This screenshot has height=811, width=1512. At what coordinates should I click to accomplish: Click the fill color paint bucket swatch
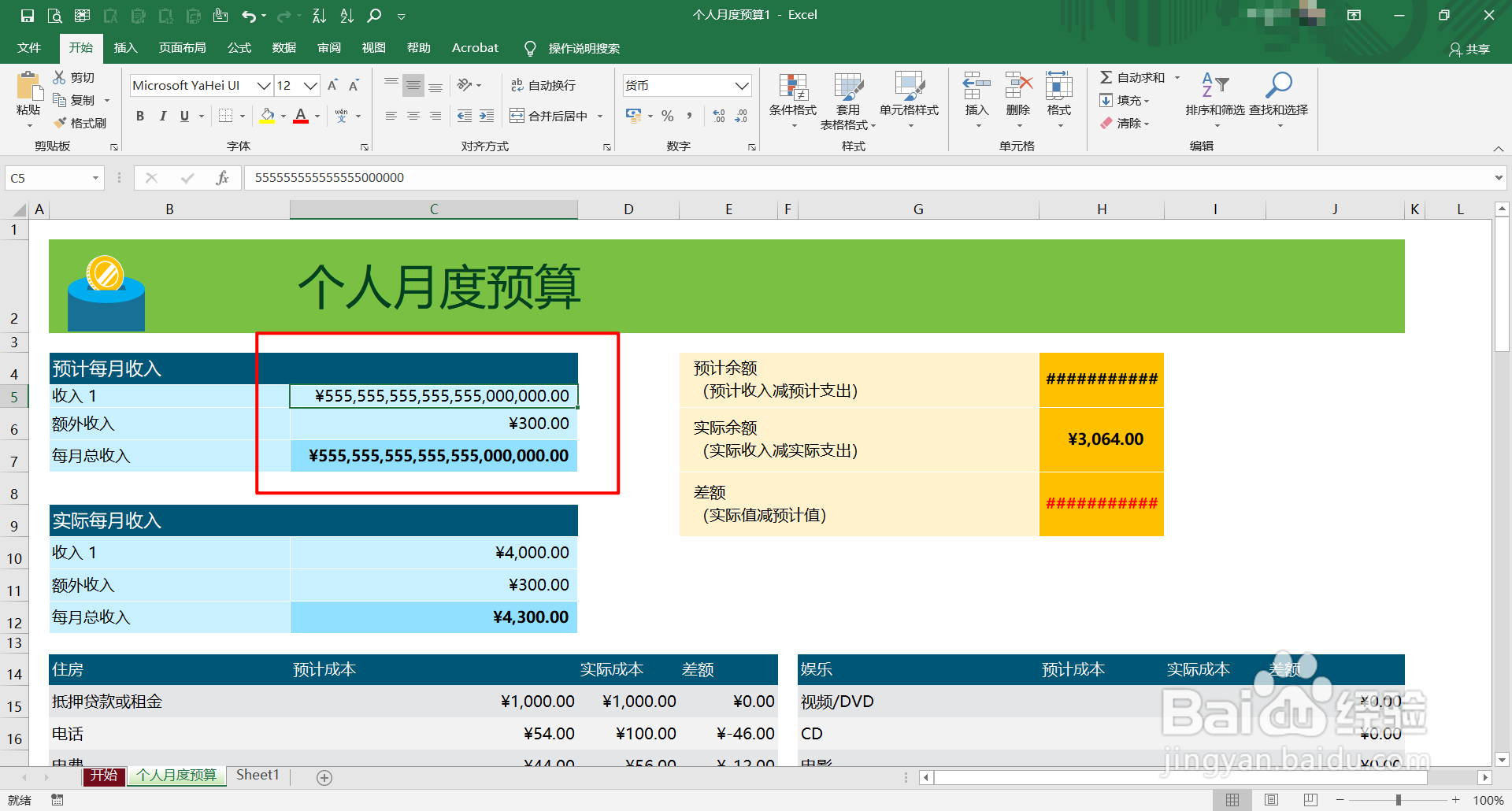269,116
